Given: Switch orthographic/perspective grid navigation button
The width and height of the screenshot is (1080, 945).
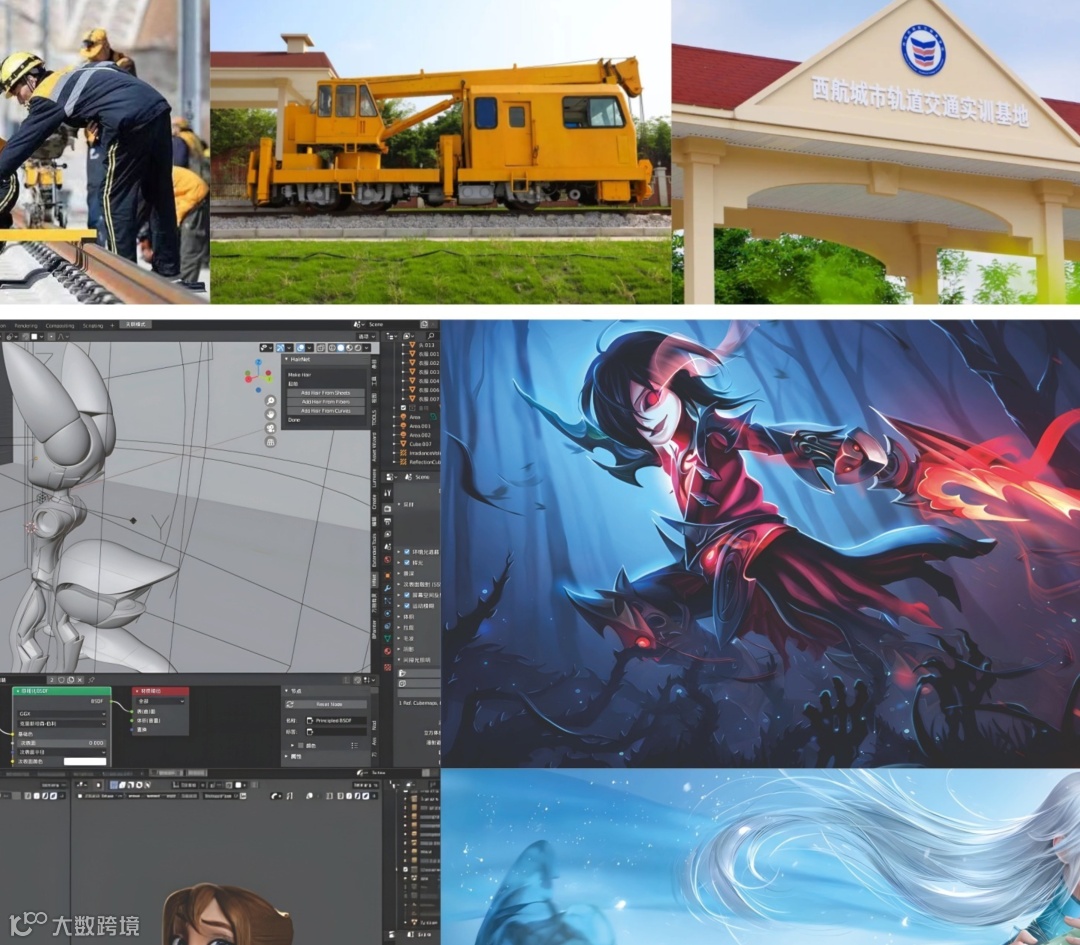Looking at the screenshot, I should click(271, 442).
